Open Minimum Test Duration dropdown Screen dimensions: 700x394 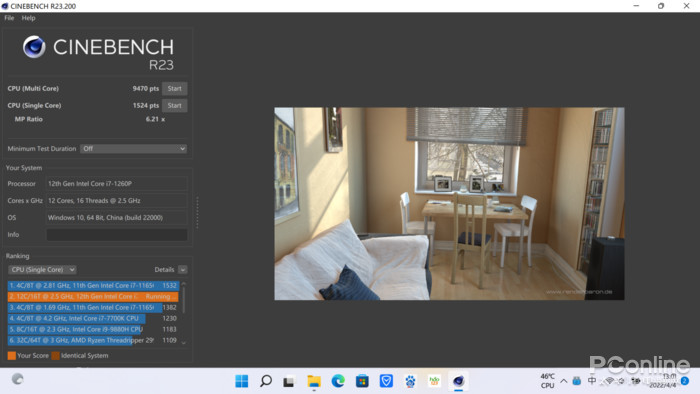(133, 149)
